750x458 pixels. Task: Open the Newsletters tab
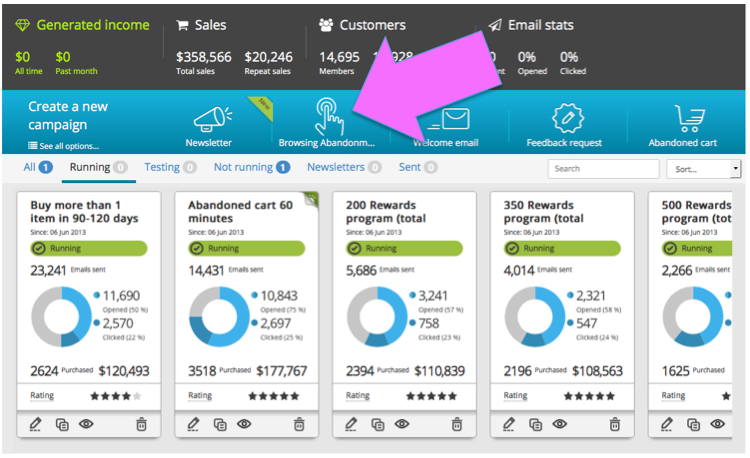(x=344, y=167)
